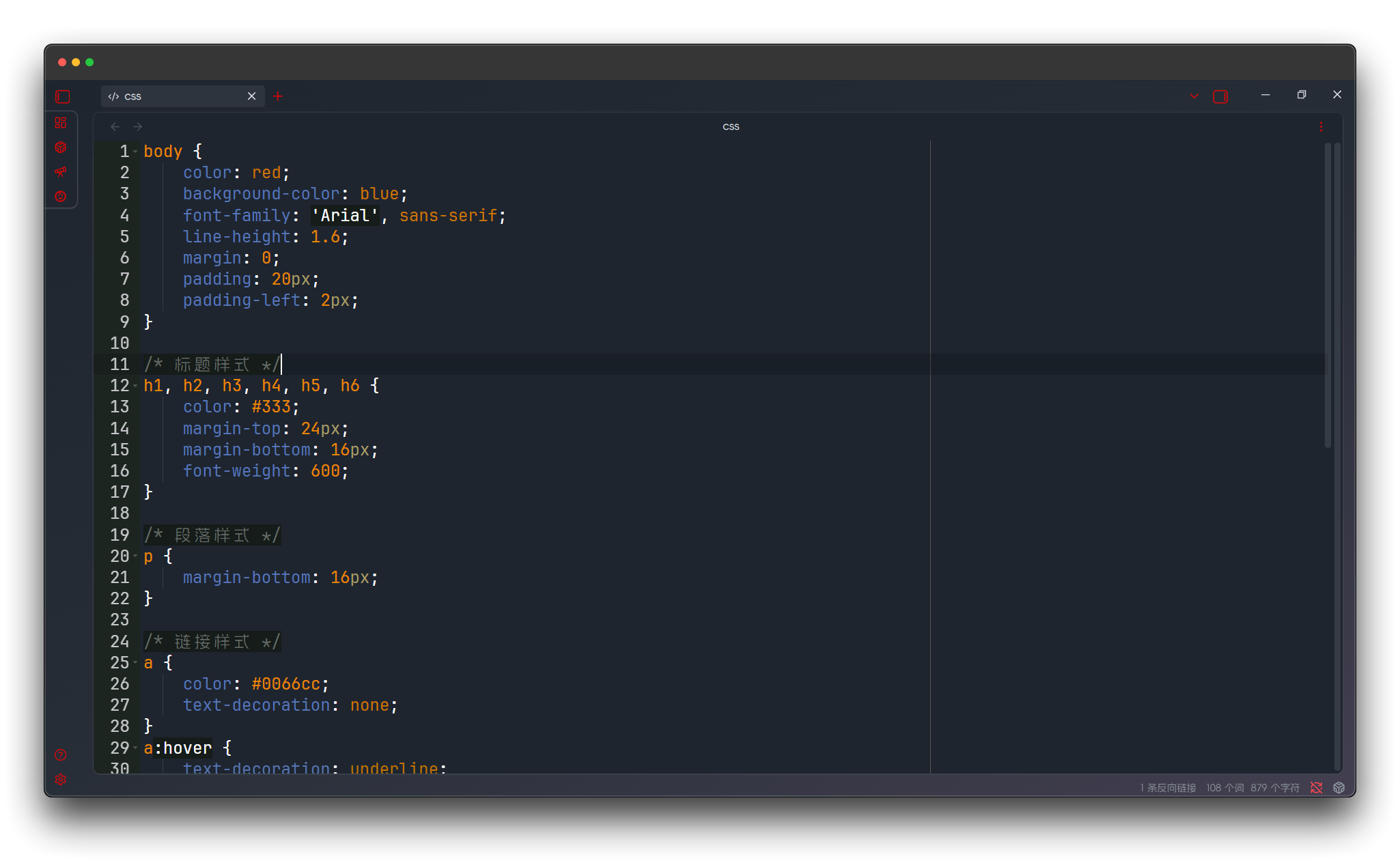Viewport: 1400px width, 863px height.
Task: Click the sync-disabled icon in status bar
Action: pyautogui.click(x=1316, y=788)
